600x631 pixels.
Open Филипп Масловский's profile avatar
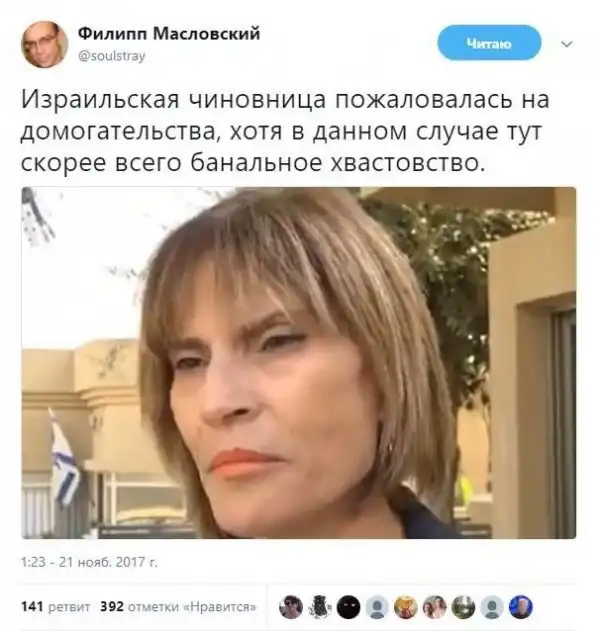(45, 44)
